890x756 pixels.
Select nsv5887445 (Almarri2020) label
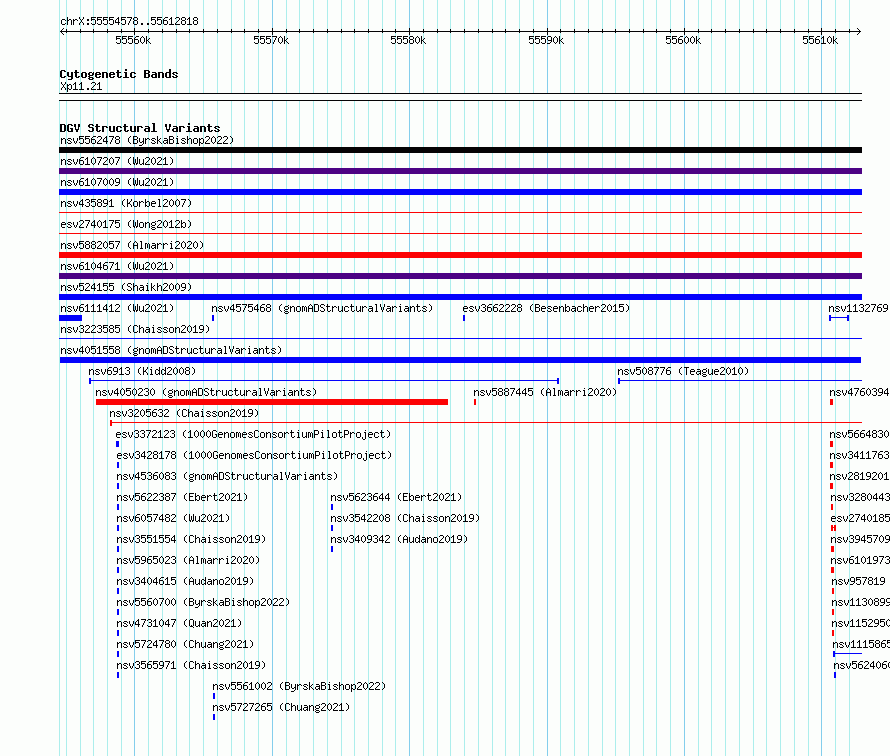click(545, 392)
